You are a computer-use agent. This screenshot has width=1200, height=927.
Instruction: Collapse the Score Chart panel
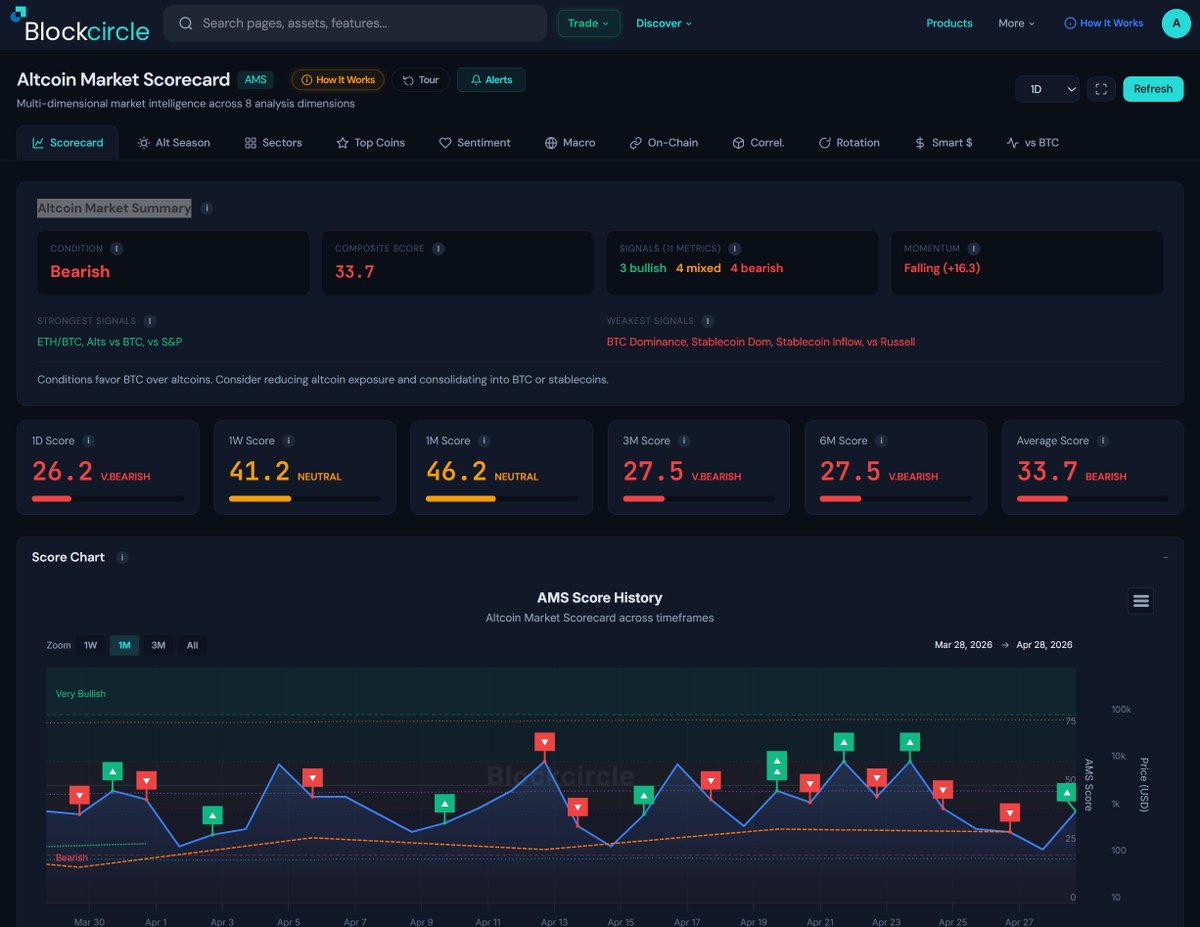click(1165, 557)
